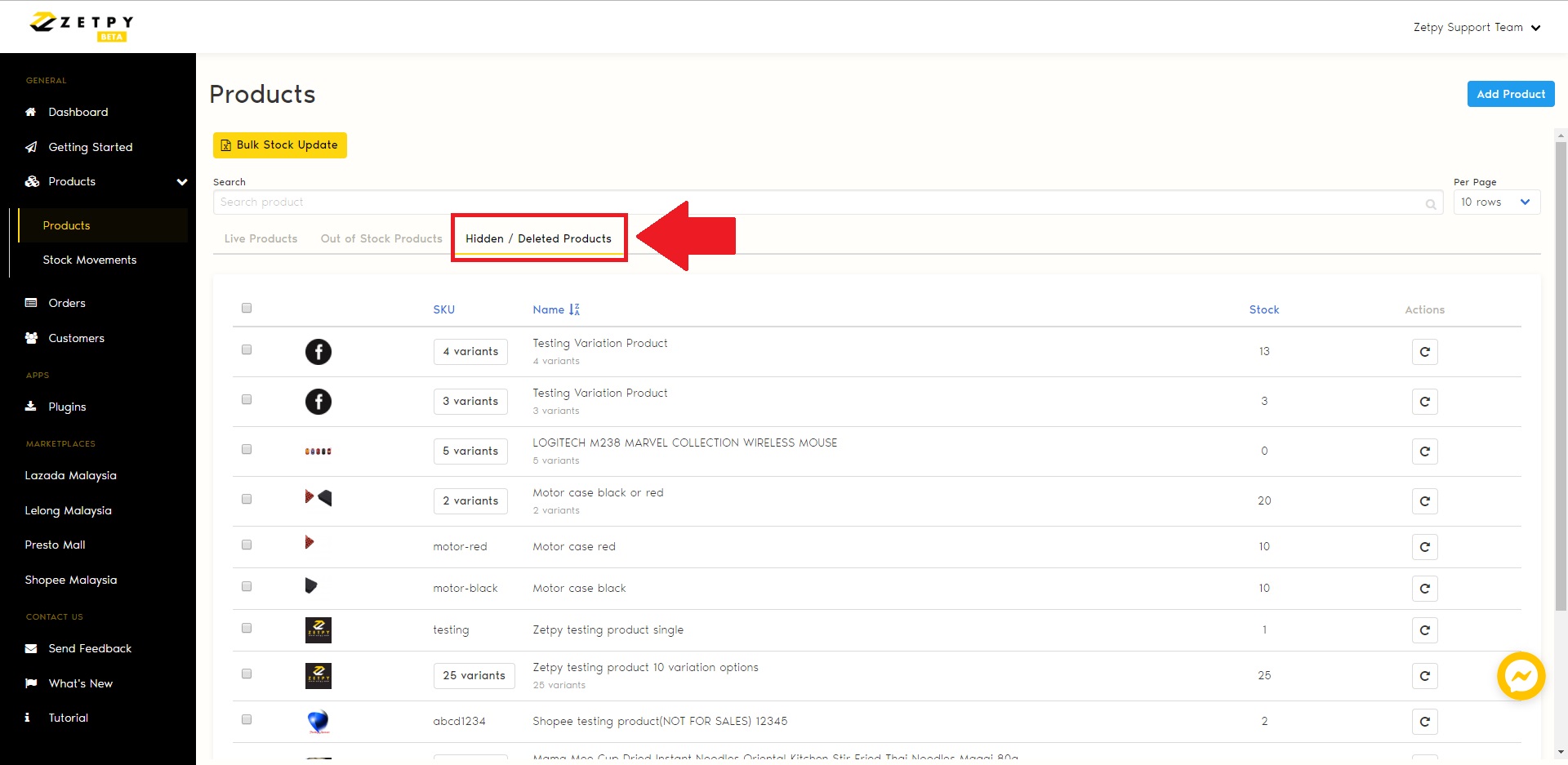The height and width of the screenshot is (765, 1568).
Task: Restore the 4 variants Testing Variation Product
Action: [1425, 352]
